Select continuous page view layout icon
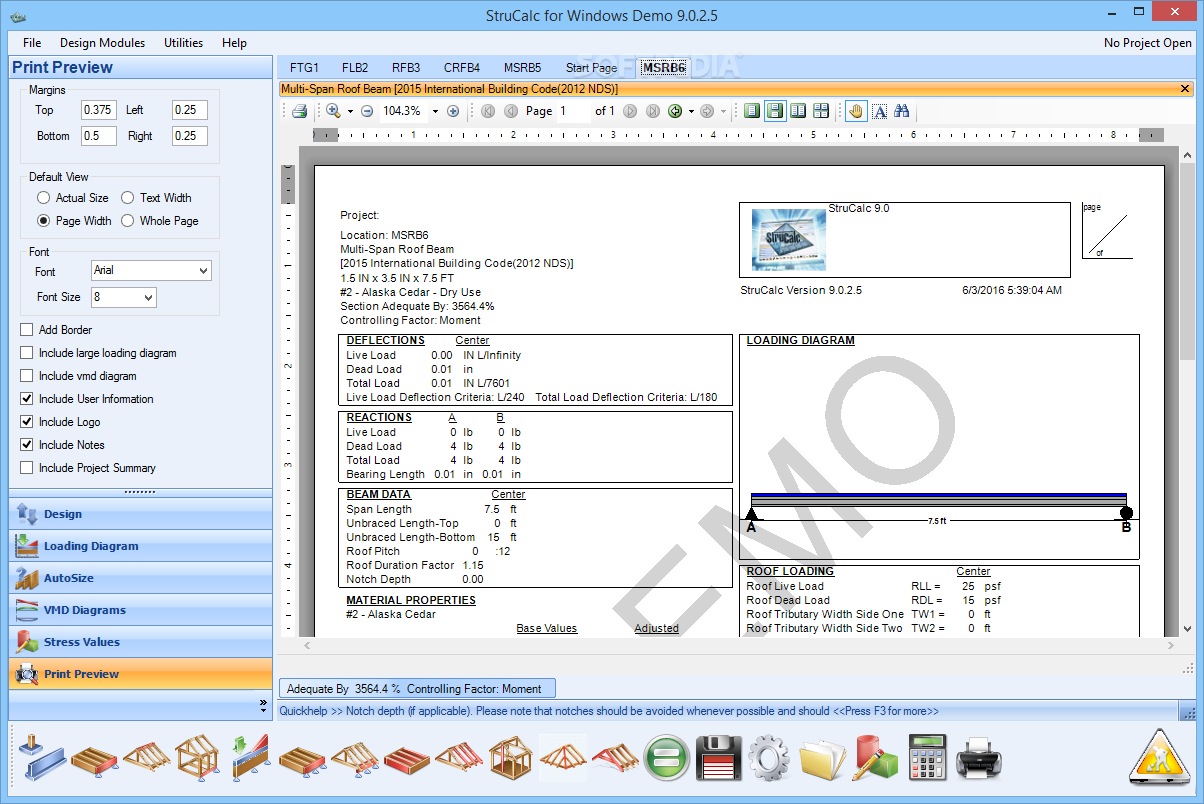Viewport: 1204px width, 804px height. [775, 111]
